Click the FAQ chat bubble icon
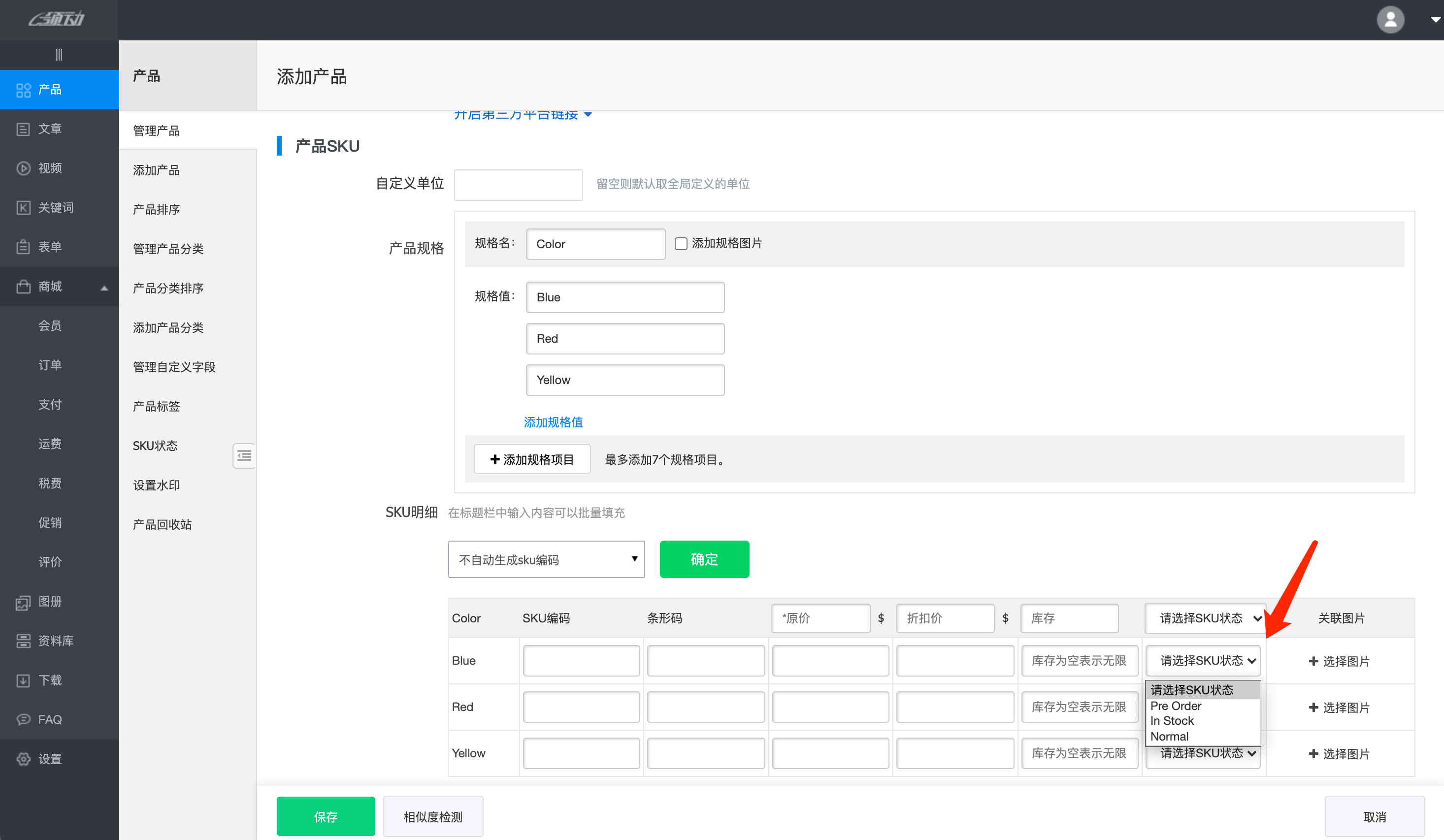This screenshot has width=1444, height=840. 23,720
